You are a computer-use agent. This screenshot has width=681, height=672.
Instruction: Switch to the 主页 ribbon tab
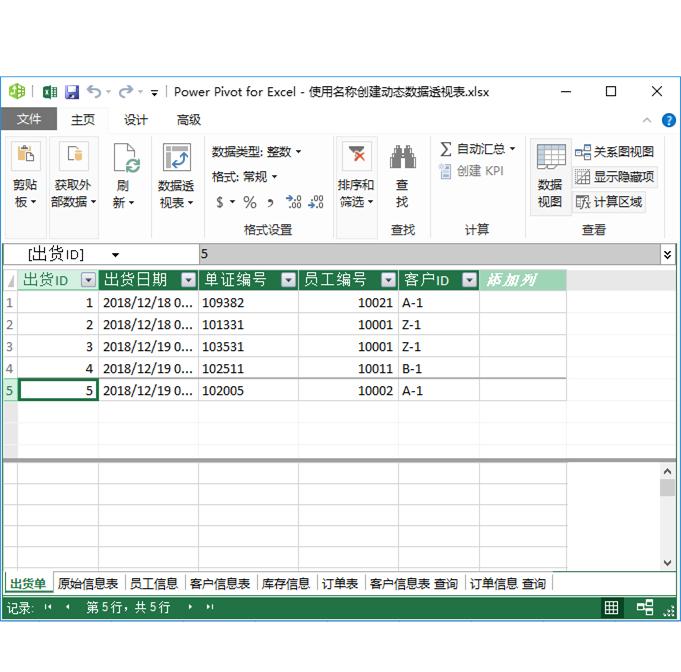point(83,119)
